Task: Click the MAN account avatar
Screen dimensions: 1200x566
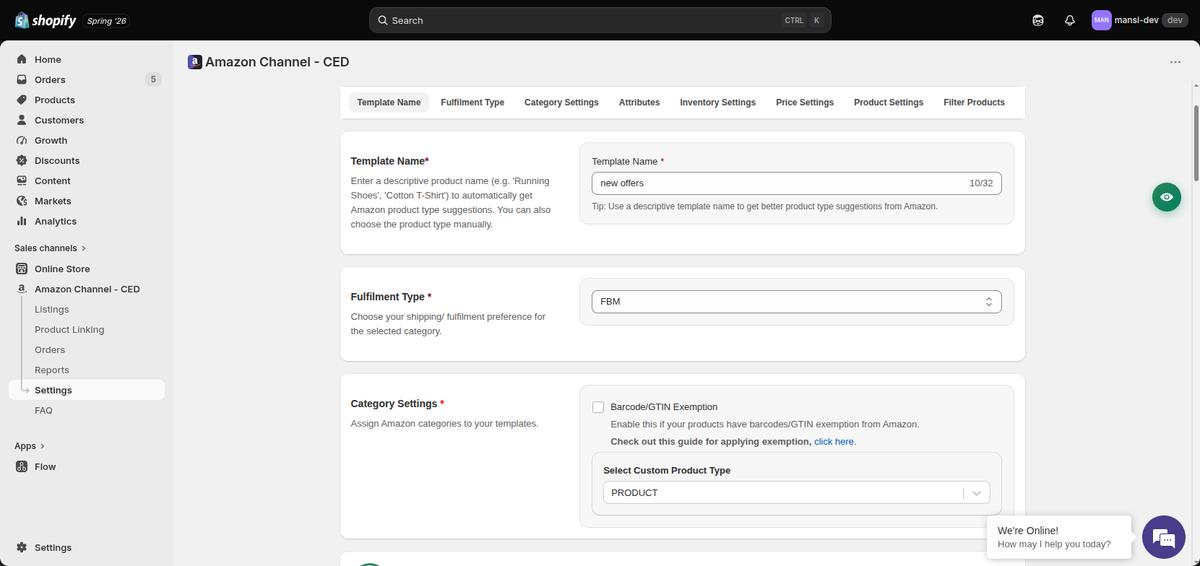Action: [x=1101, y=20]
